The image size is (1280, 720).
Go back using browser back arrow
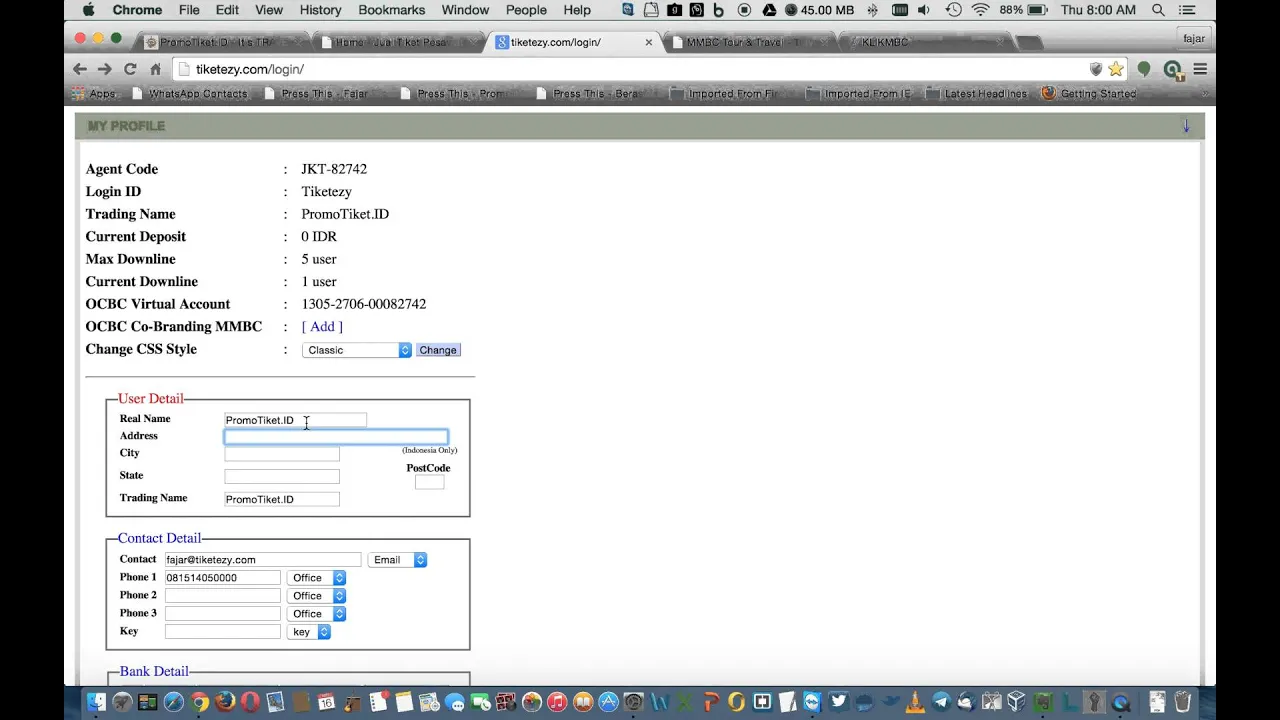coord(80,69)
